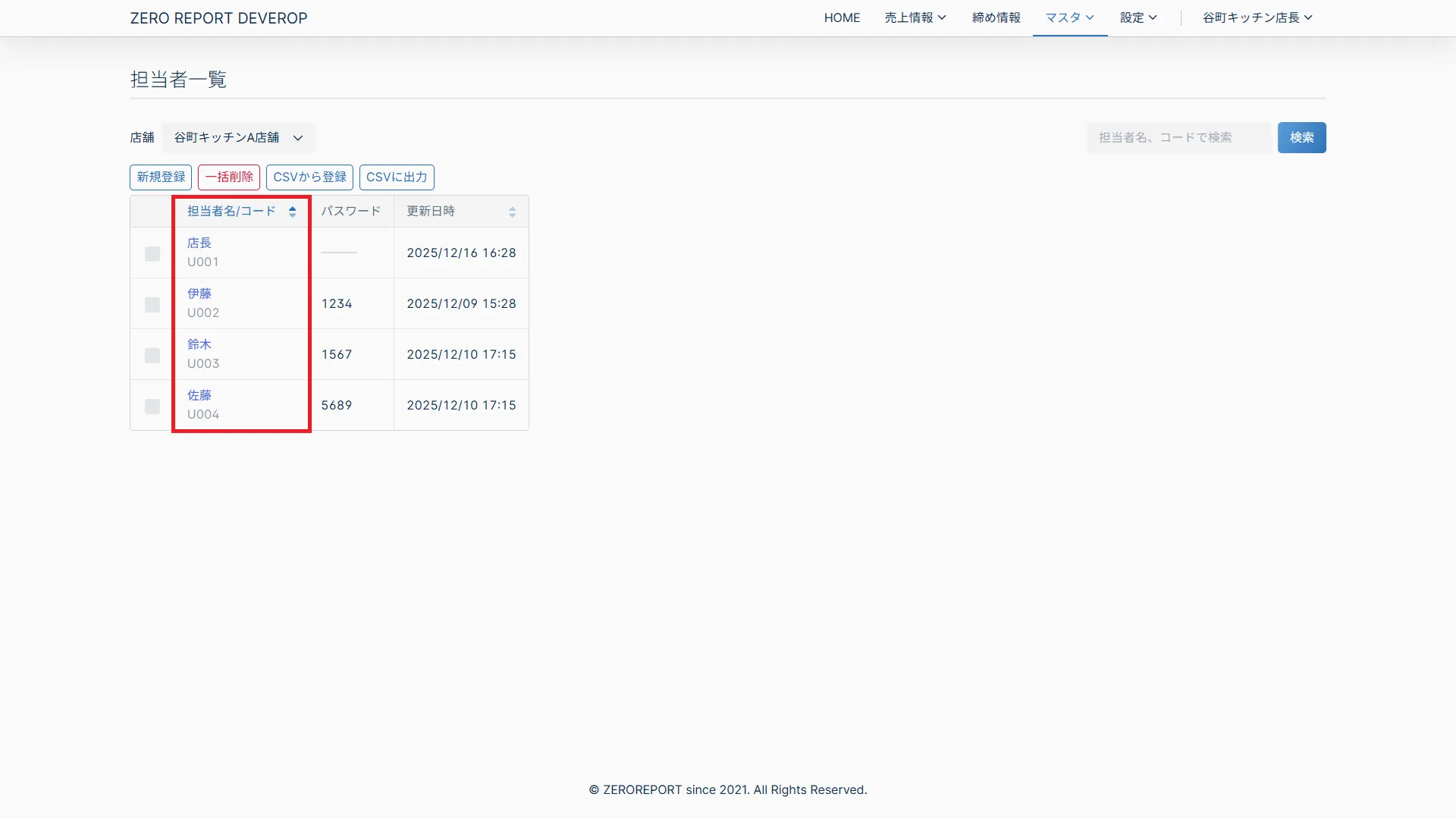Open the マスタ menu
Viewport: 1456px width, 819px height.
(1069, 17)
